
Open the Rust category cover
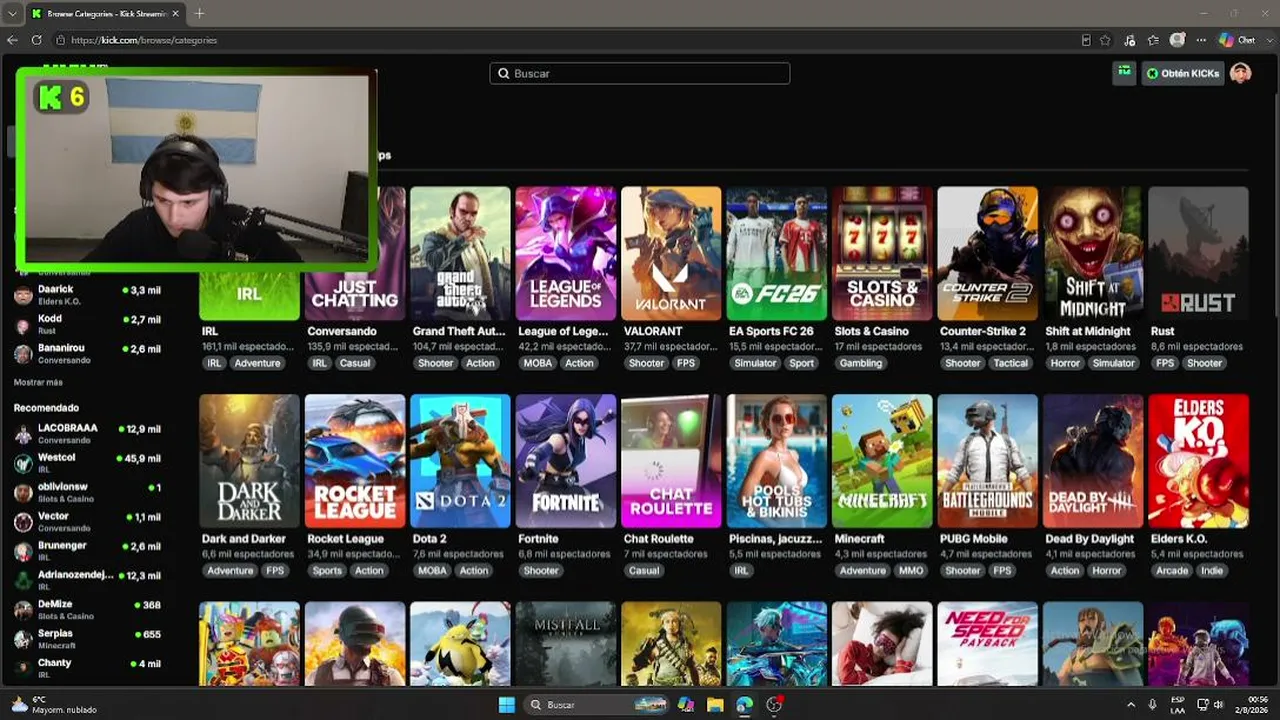[x=1199, y=253]
